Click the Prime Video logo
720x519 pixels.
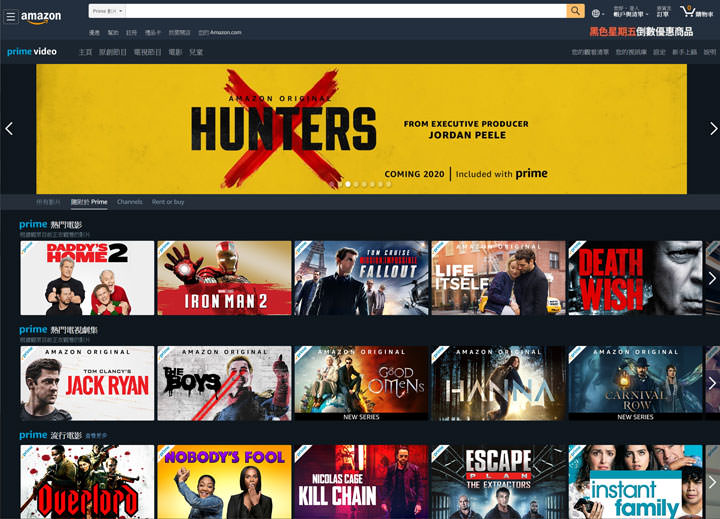pyautogui.click(x=32, y=52)
